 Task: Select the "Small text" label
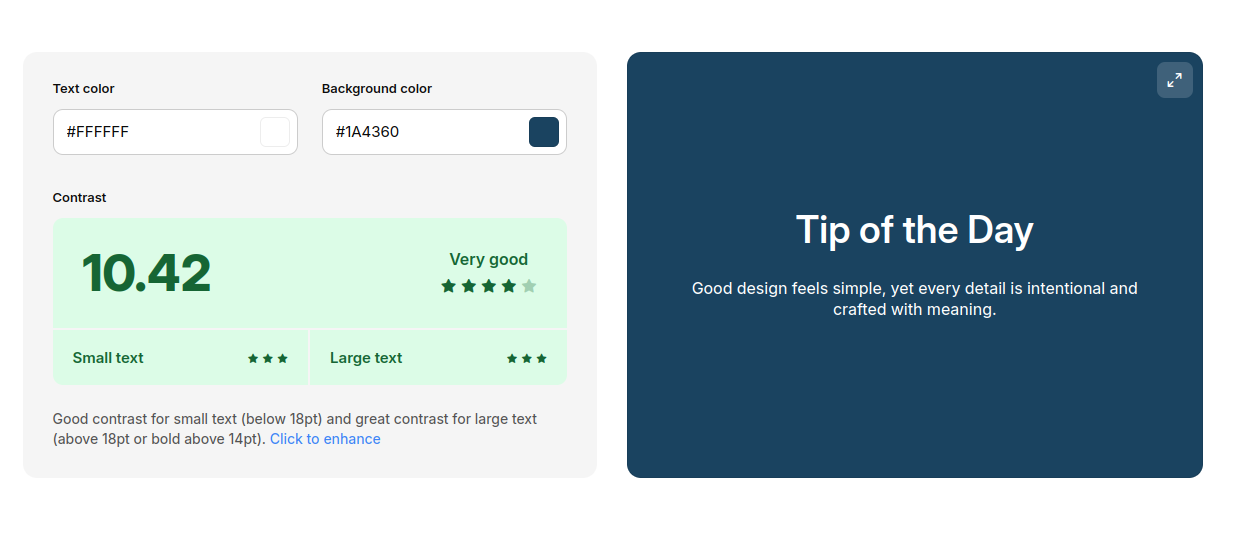tap(108, 358)
